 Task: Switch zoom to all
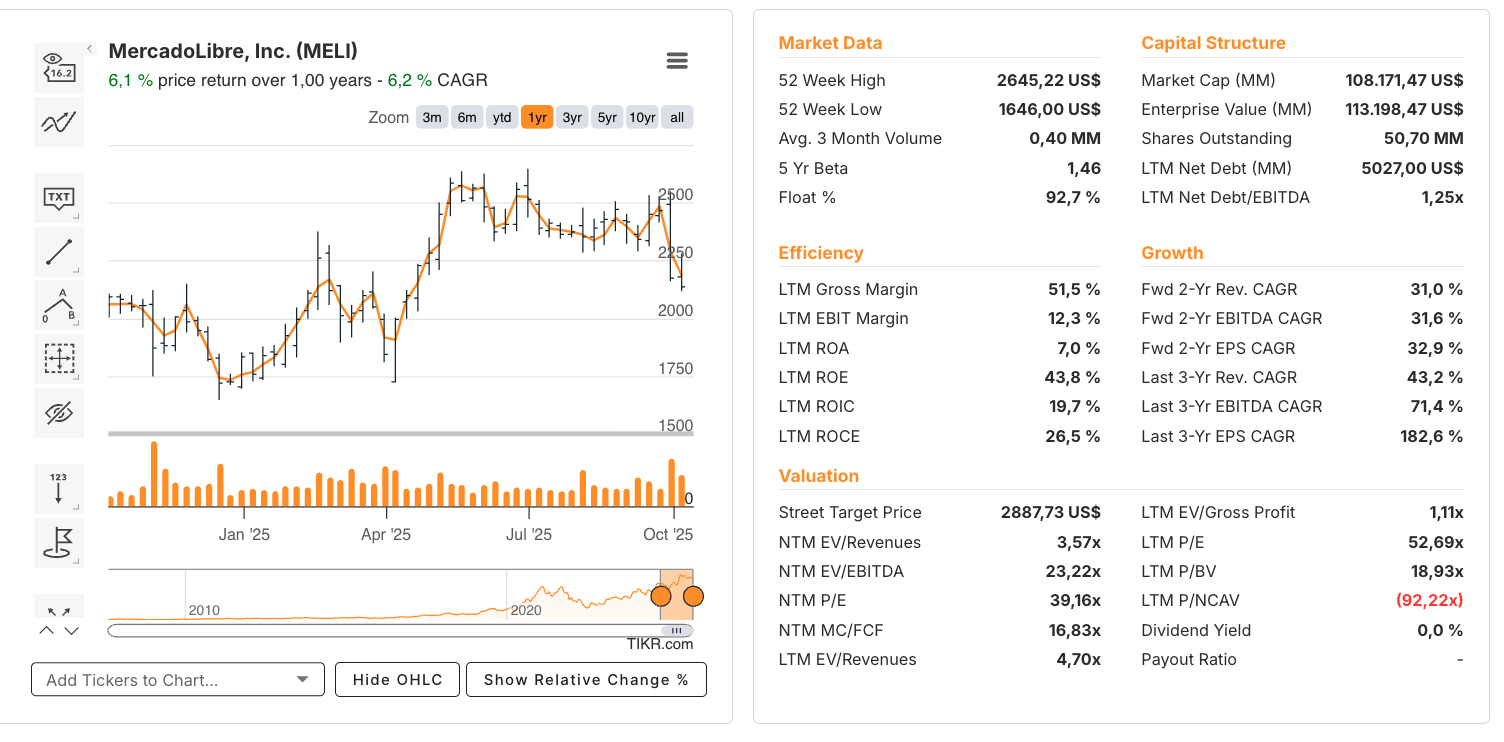[x=677, y=117]
